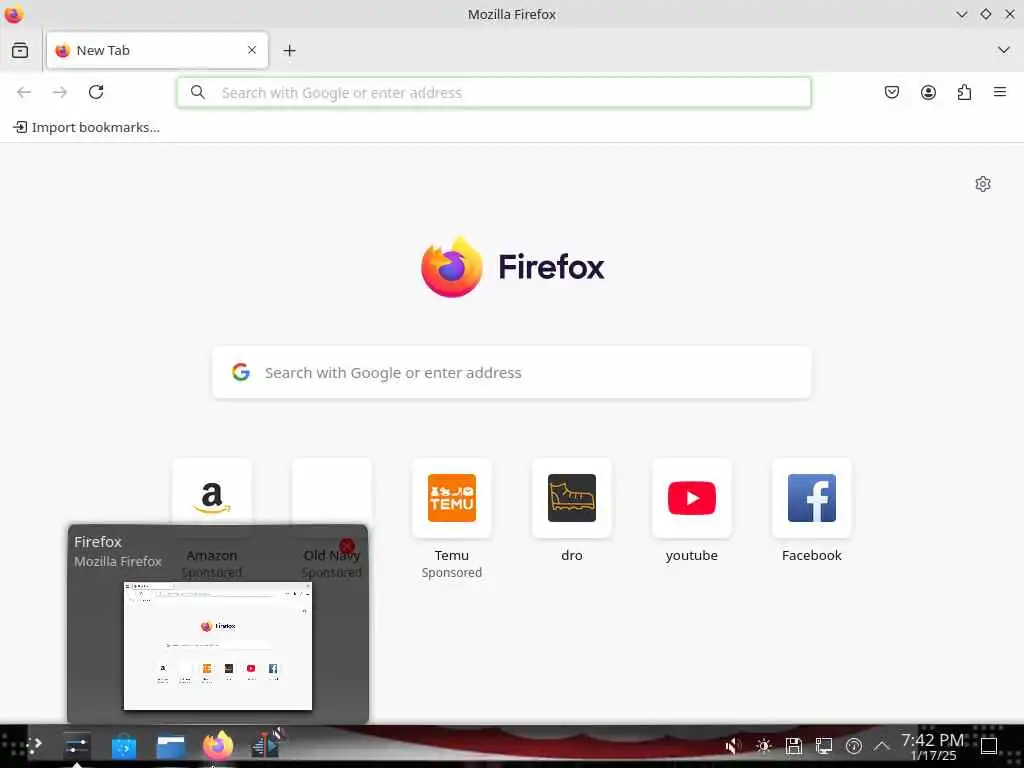Click Import bookmarks link
The height and width of the screenshot is (768, 1024).
[87, 127]
